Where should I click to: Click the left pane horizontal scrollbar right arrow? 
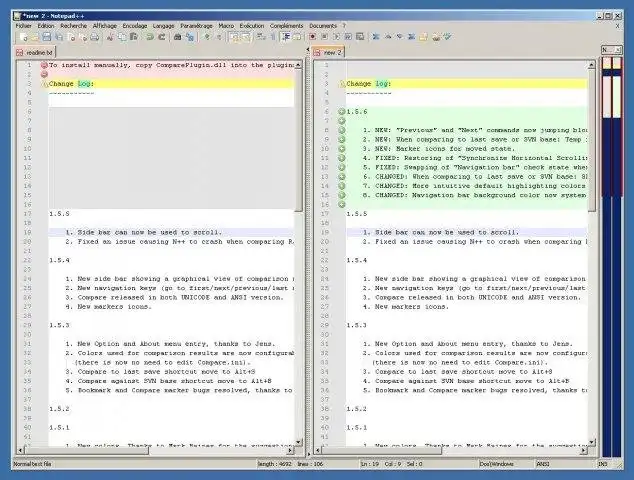tap(290, 450)
